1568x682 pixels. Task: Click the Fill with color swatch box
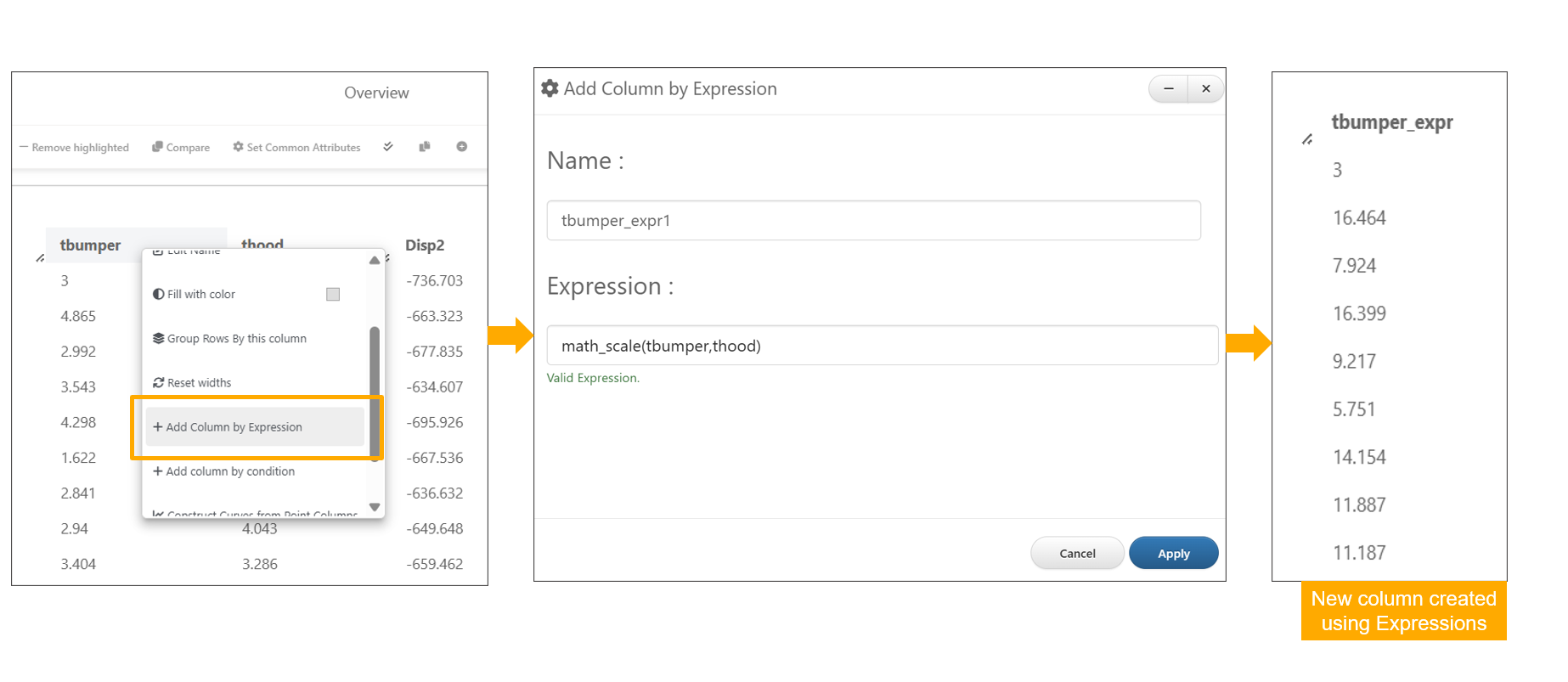[333, 295]
